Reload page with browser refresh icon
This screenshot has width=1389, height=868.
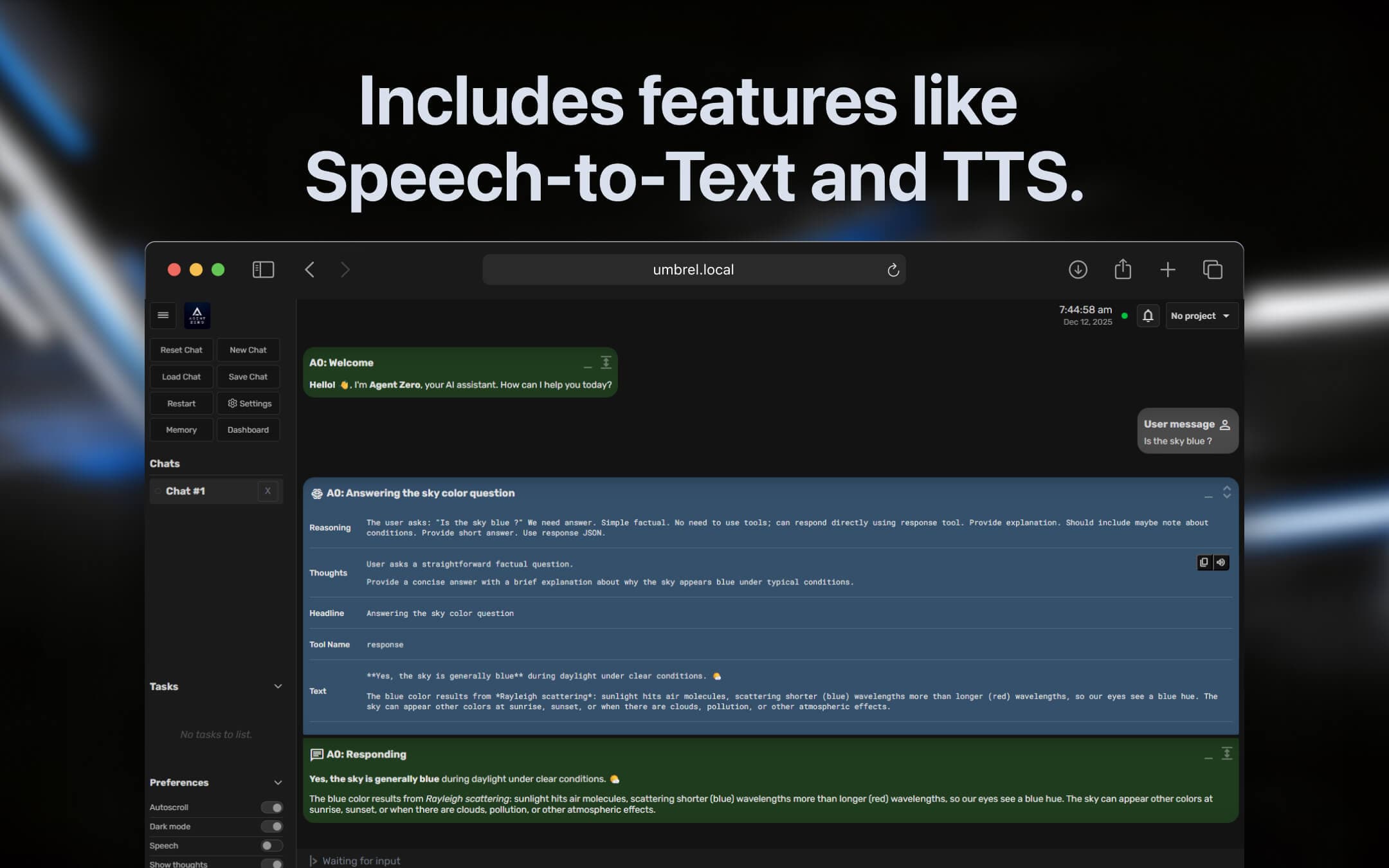click(x=893, y=270)
